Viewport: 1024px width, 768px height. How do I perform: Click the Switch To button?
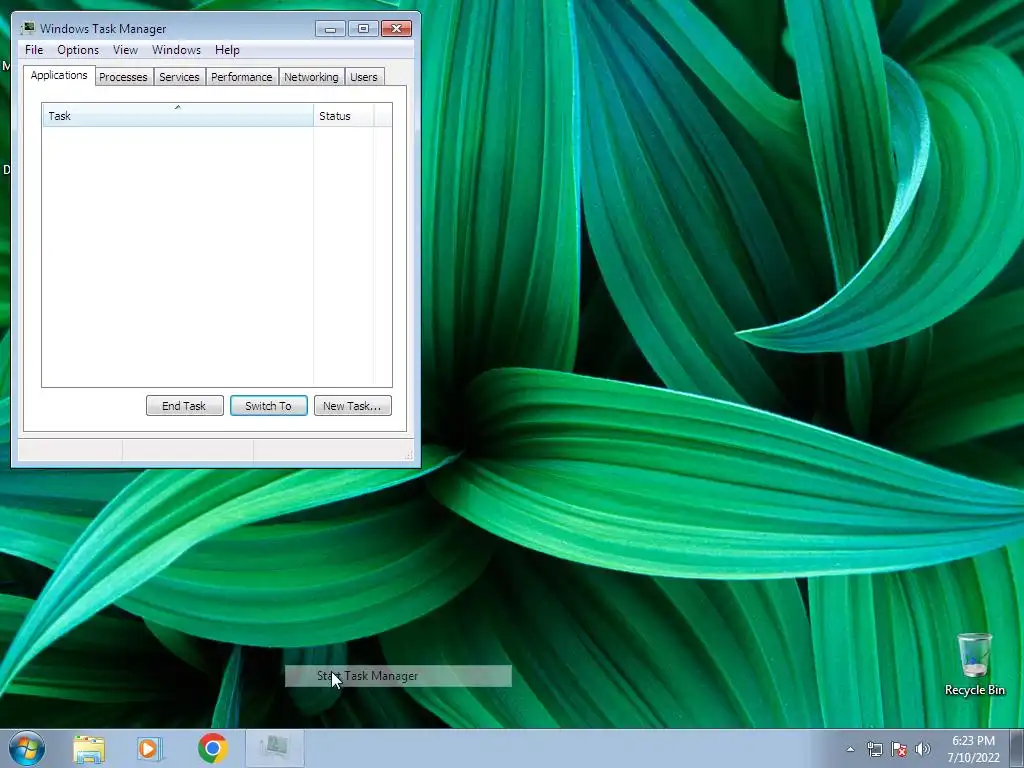tap(268, 406)
